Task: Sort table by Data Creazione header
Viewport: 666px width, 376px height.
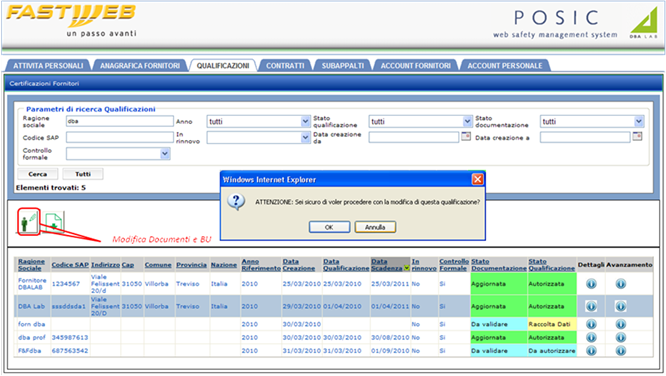Action: click(299, 265)
